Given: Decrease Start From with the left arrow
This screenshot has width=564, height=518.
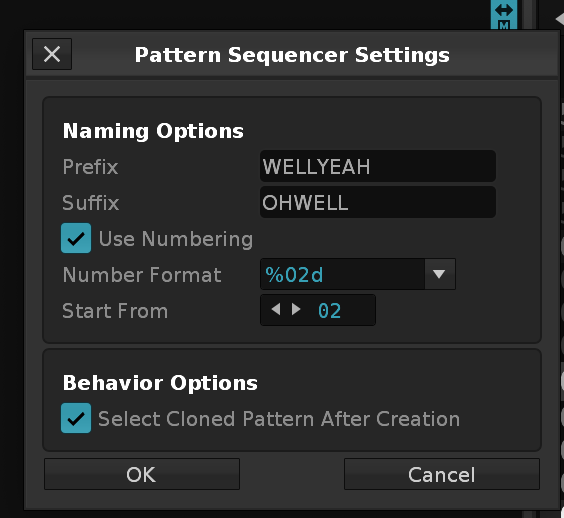Looking at the screenshot, I should 276,309.
